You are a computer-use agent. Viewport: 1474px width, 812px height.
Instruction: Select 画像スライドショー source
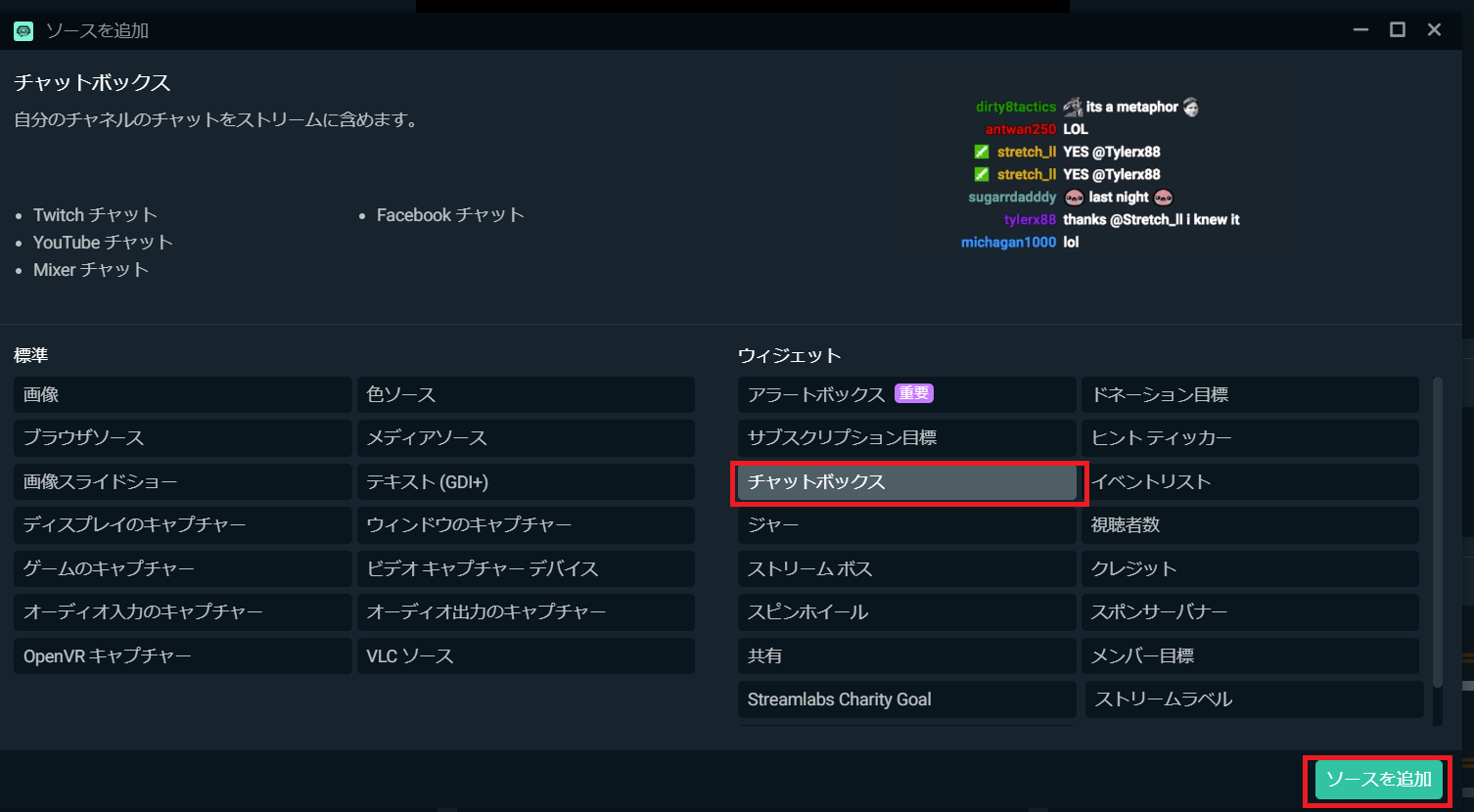183,481
